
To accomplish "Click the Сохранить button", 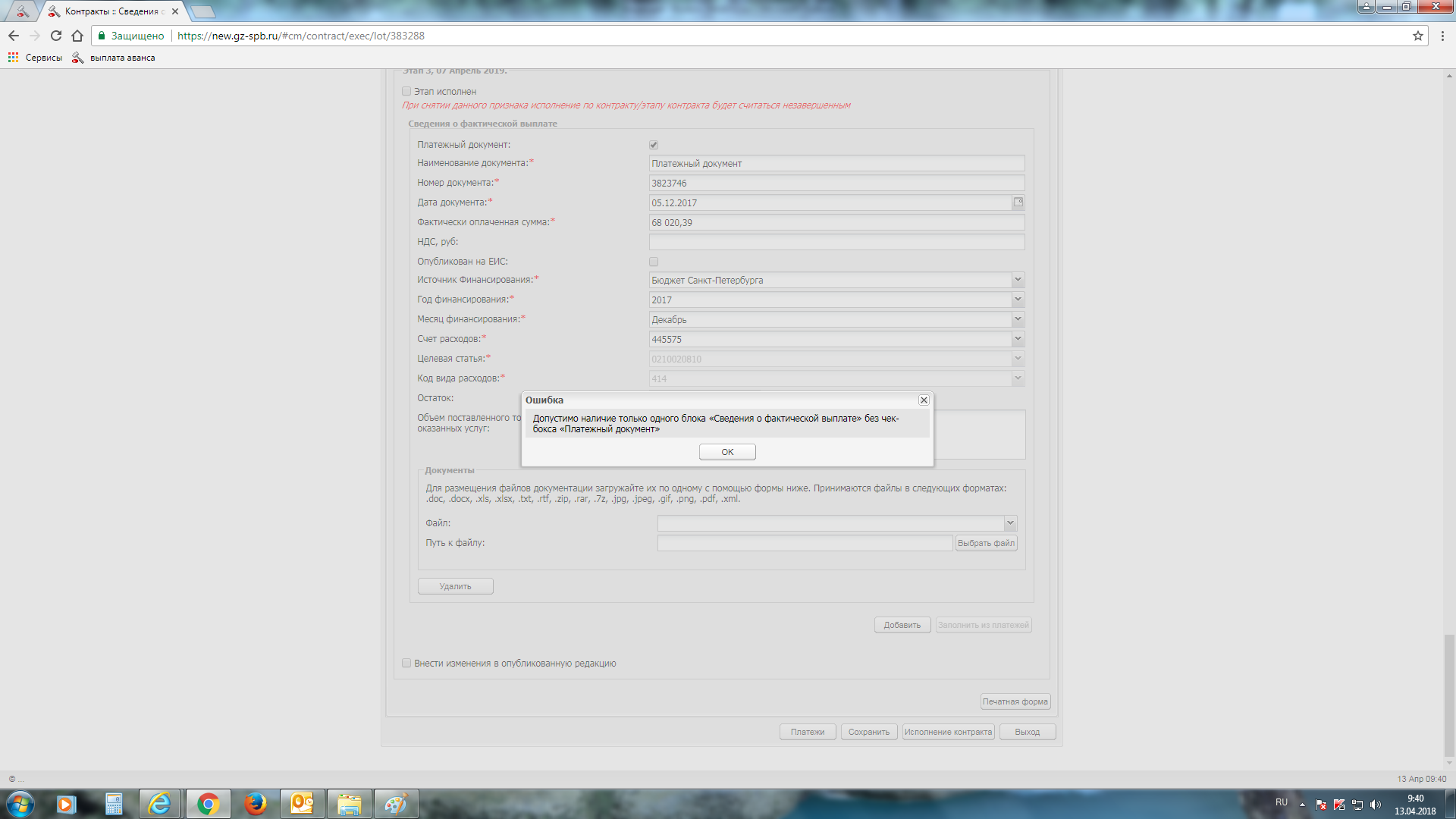I will click(x=869, y=732).
